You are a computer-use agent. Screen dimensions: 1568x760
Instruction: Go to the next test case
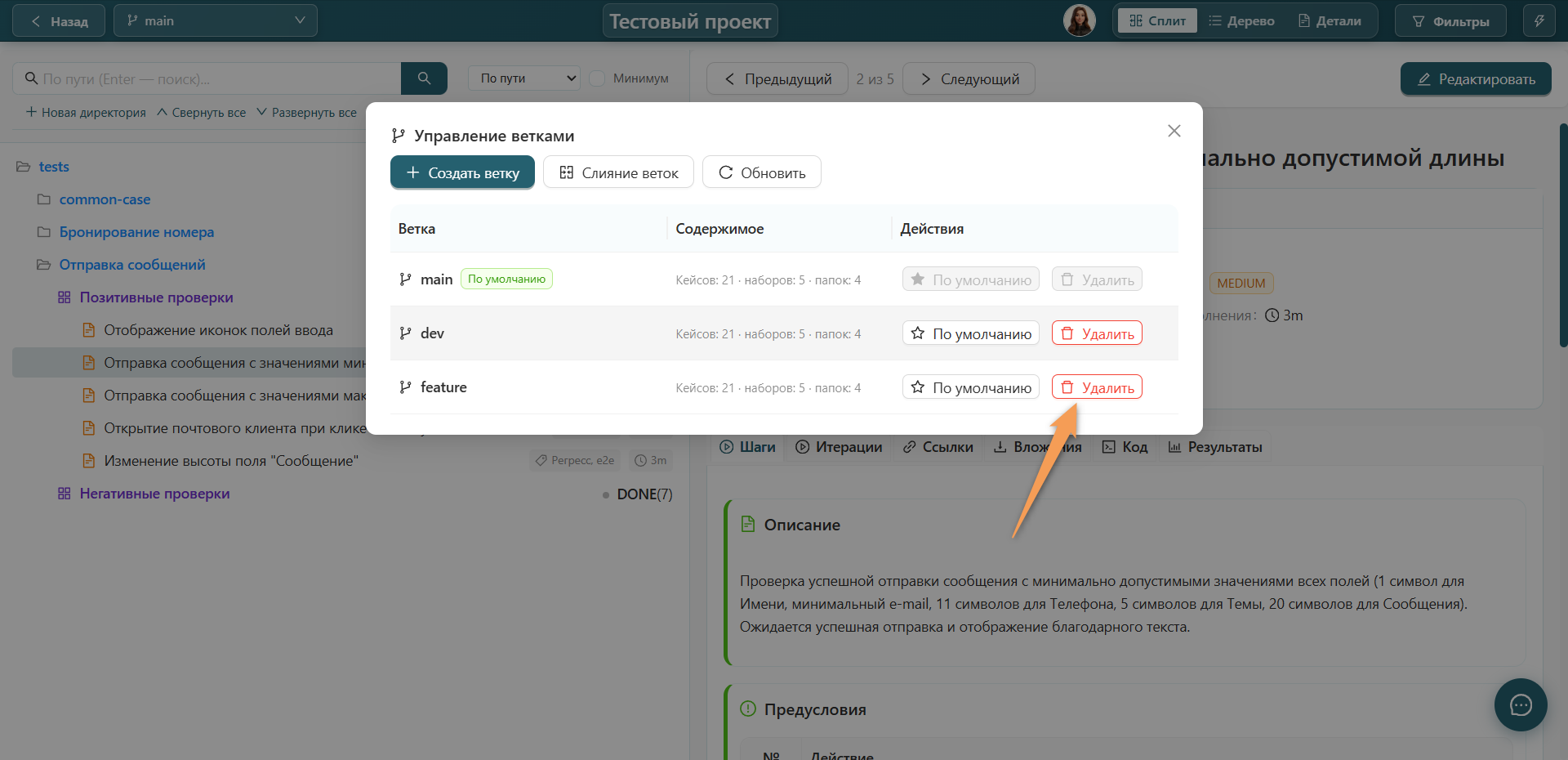(969, 78)
